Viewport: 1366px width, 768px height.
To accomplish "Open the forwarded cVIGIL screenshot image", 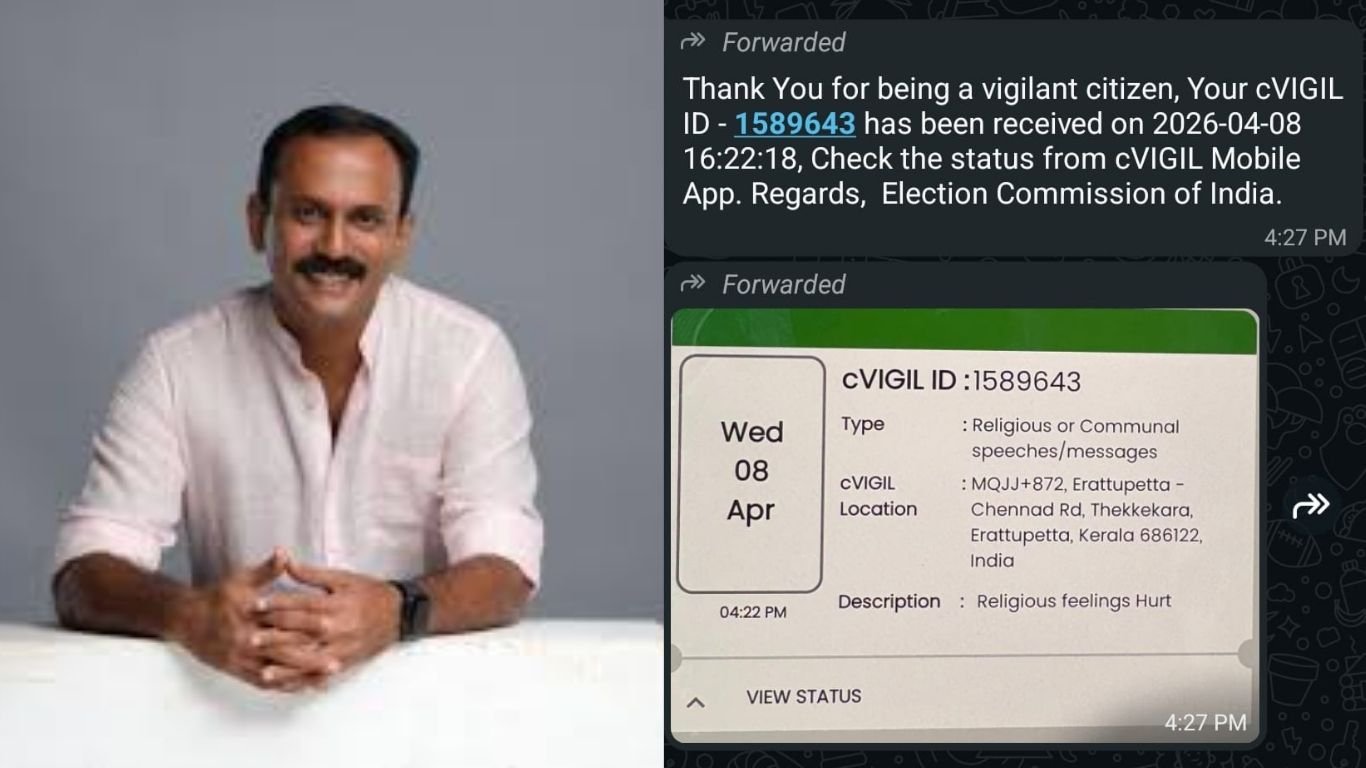I will [964, 526].
